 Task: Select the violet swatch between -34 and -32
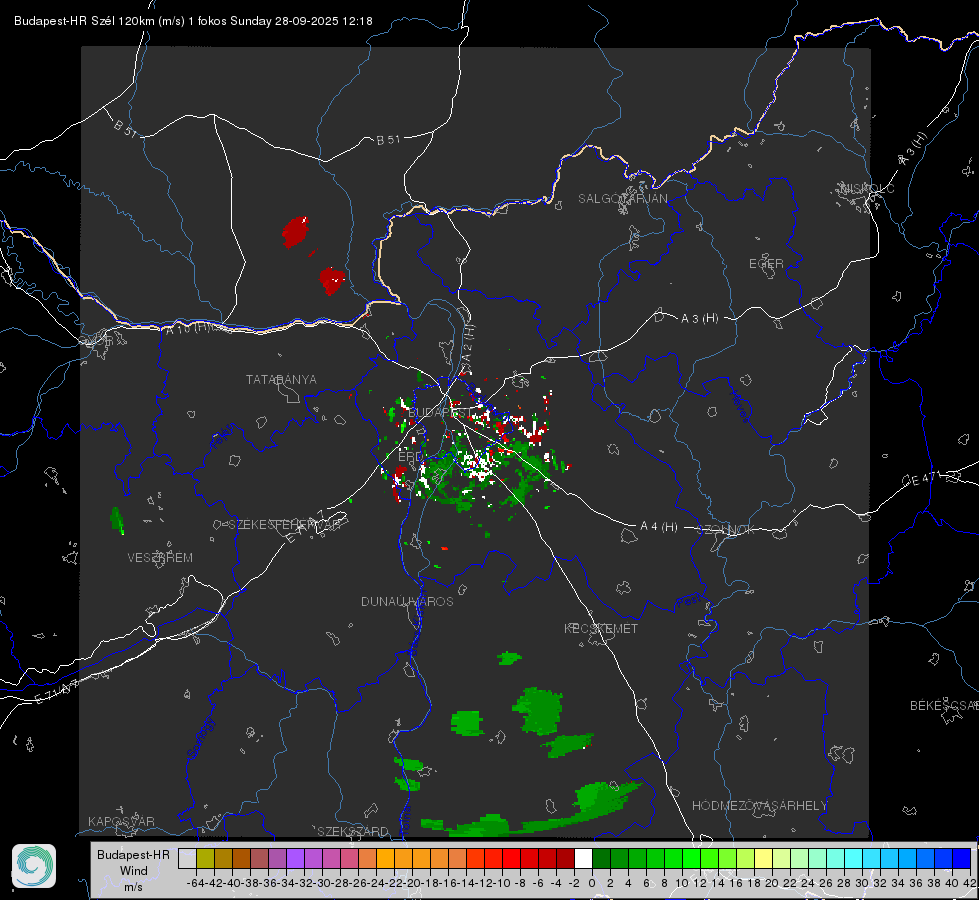295,859
